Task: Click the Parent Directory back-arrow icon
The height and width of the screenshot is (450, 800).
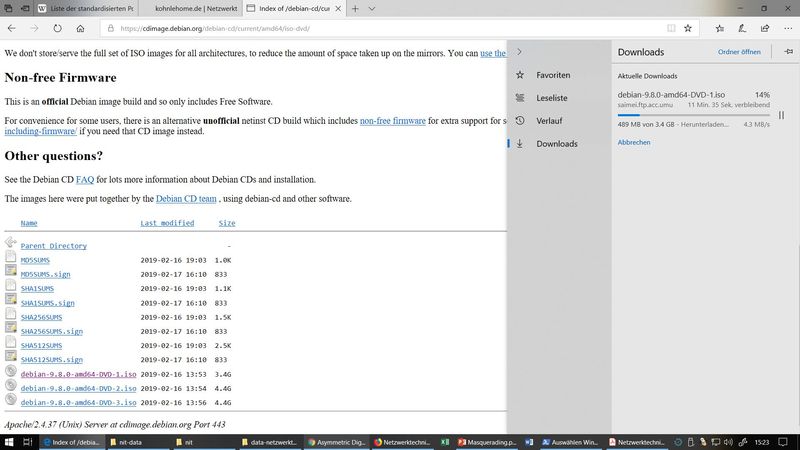Action: coord(11,242)
